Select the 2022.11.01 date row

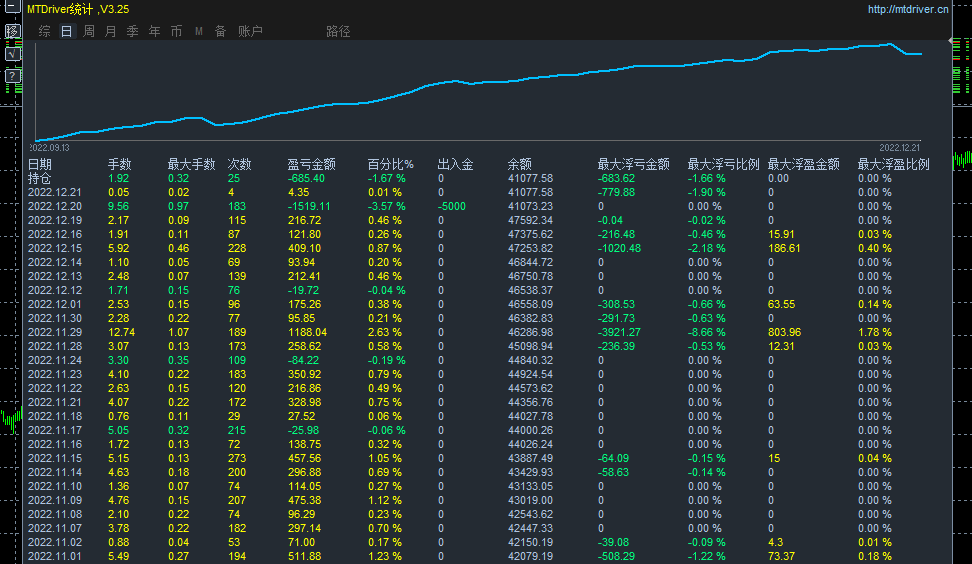pyautogui.click(x=55, y=557)
